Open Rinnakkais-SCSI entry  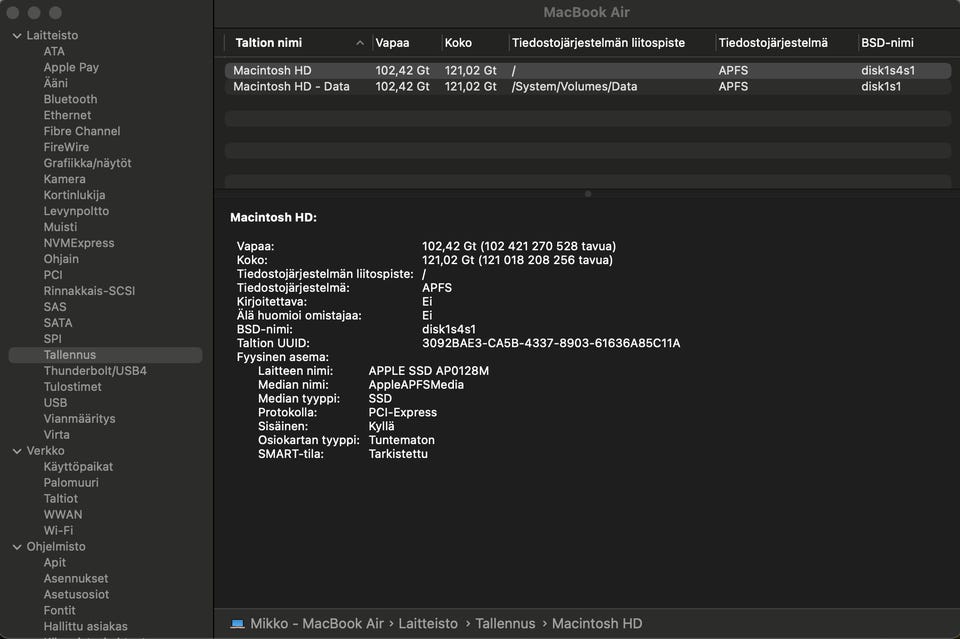click(89, 291)
